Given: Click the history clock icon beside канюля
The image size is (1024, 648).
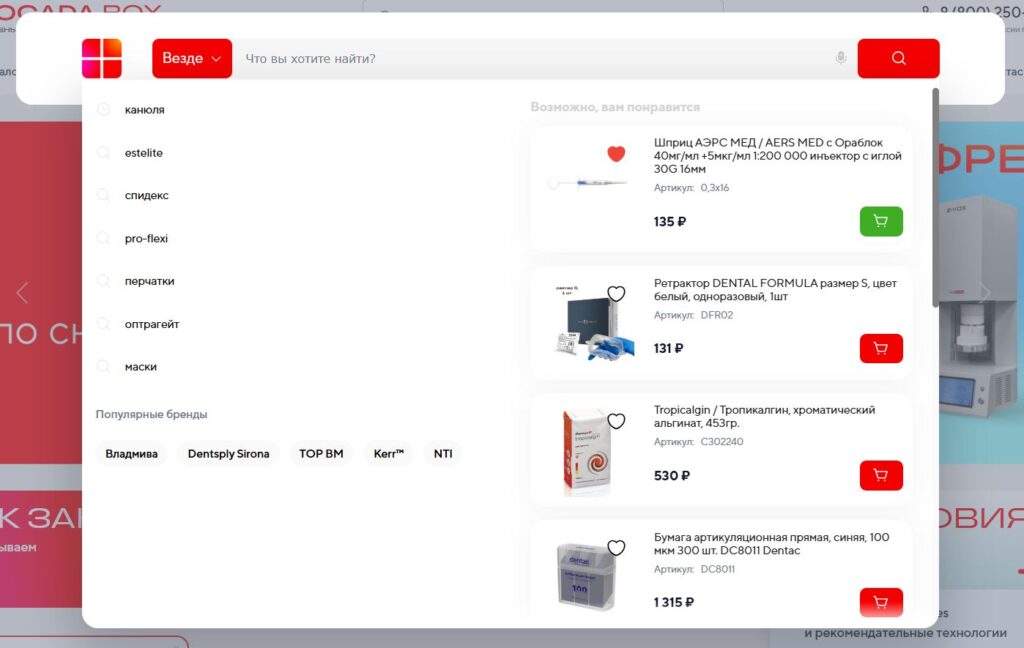Looking at the screenshot, I should pos(103,110).
